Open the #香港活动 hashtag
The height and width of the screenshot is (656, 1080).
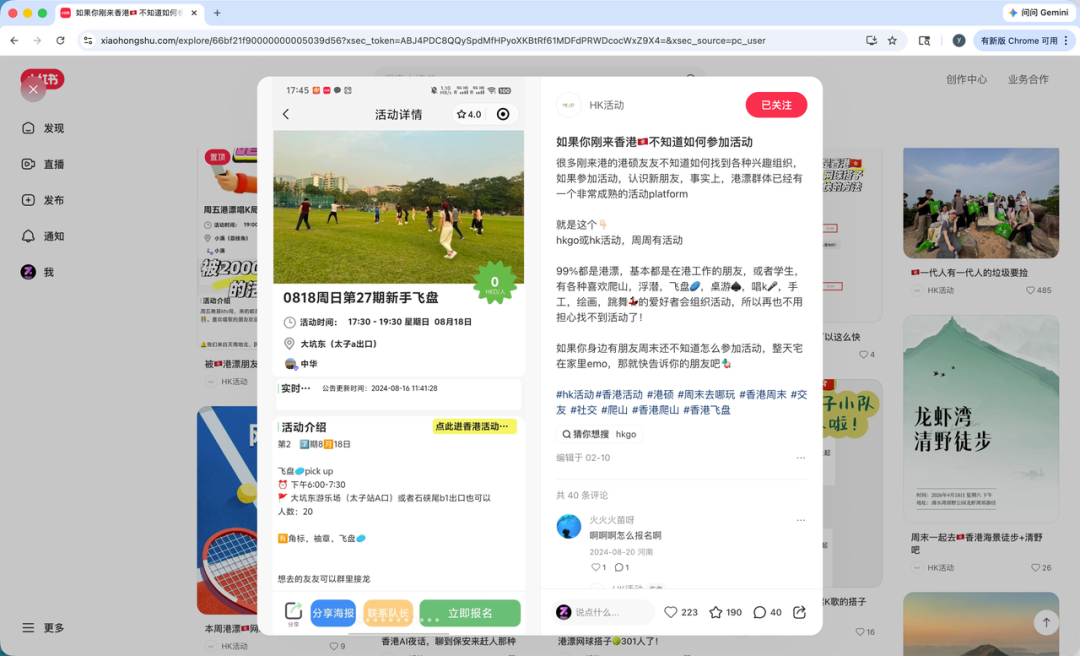click(619, 394)
